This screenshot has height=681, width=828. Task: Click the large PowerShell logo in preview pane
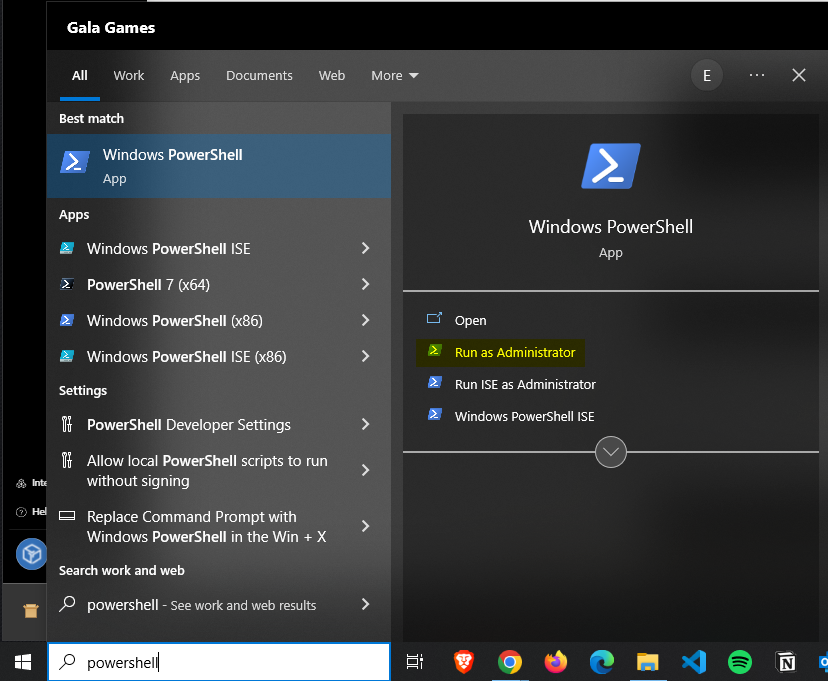pyautogui.click(x=611, y=166)
